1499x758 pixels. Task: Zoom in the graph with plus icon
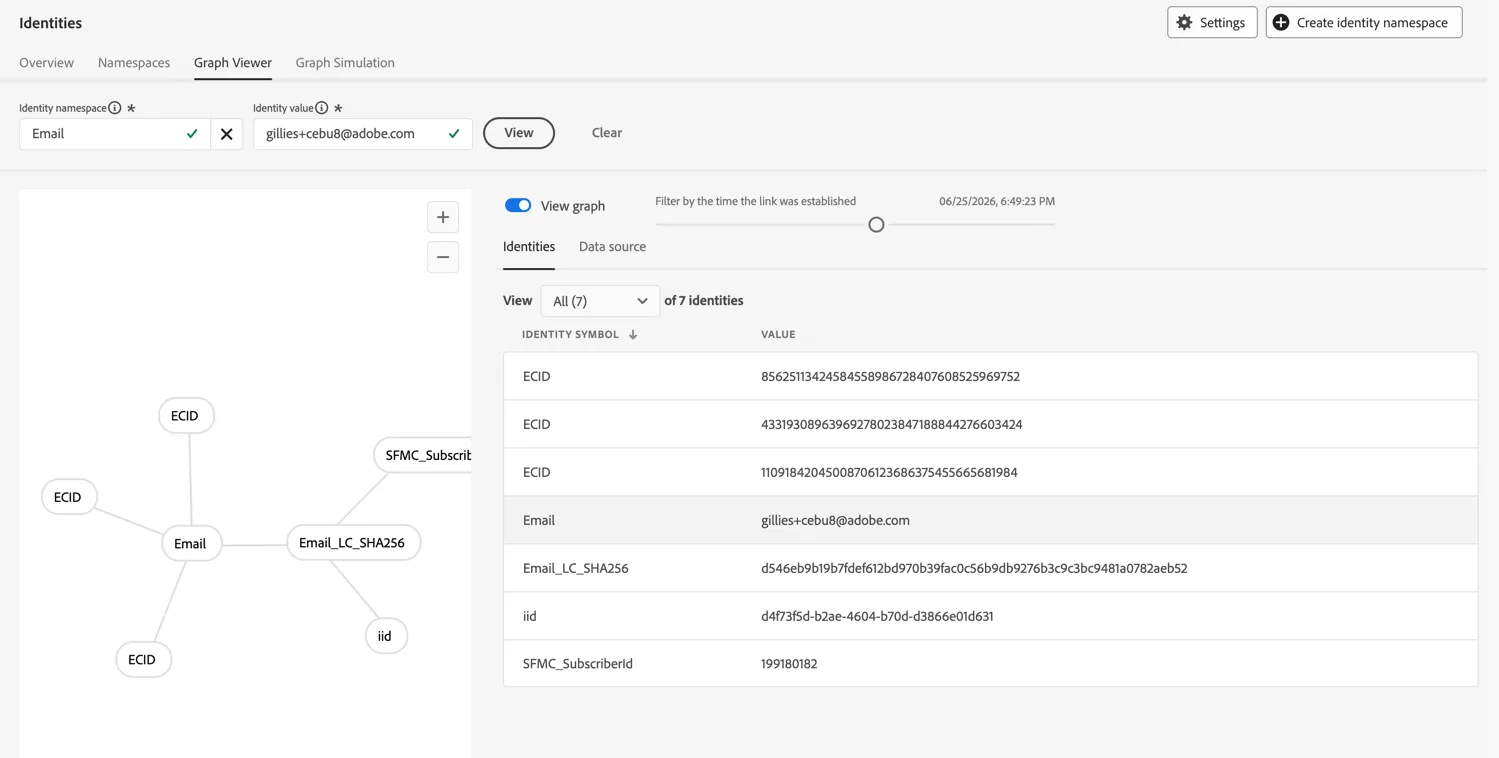[443, 217]
